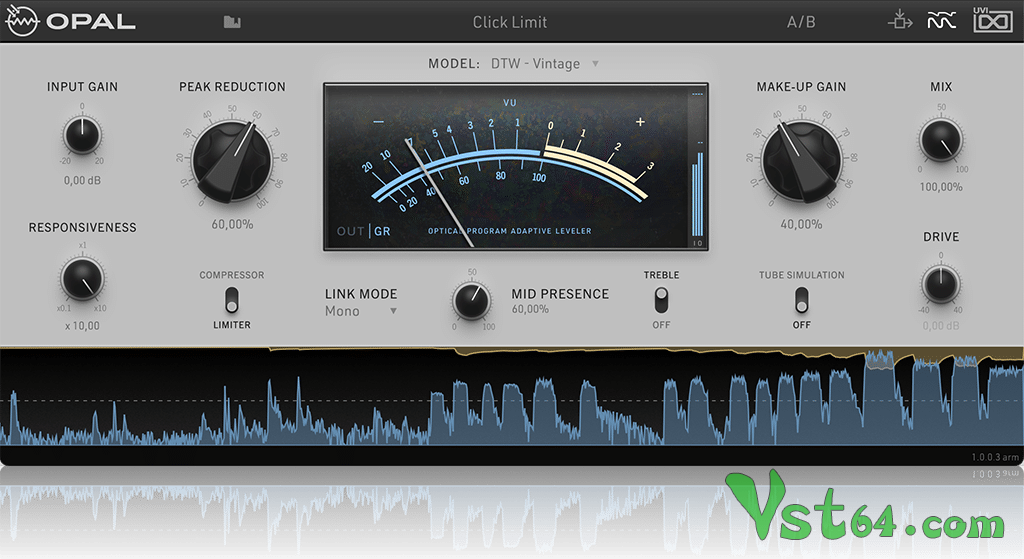Click the Drive knob

[x=941, y=285]
